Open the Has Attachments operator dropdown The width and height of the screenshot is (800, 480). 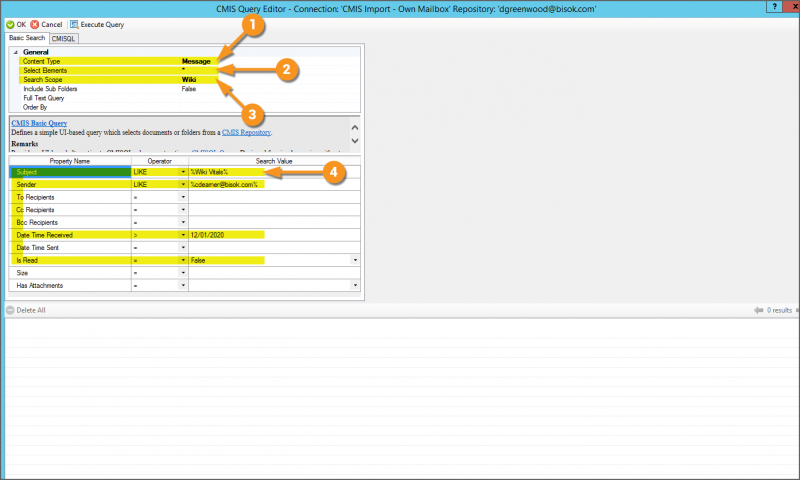(x=183, y=286)
